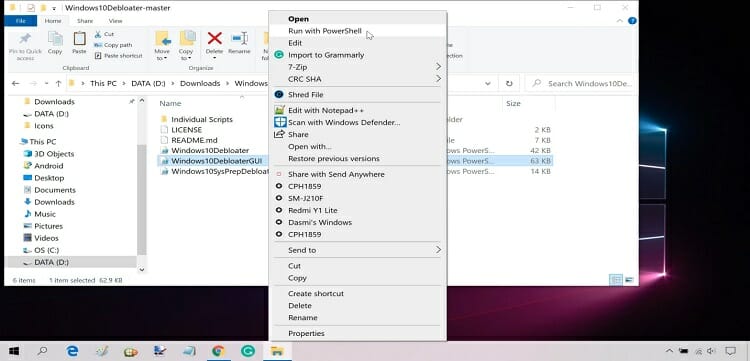The image size is (750, 361).
Task: Open Icons folder in quick access
Action: (44, 126)
